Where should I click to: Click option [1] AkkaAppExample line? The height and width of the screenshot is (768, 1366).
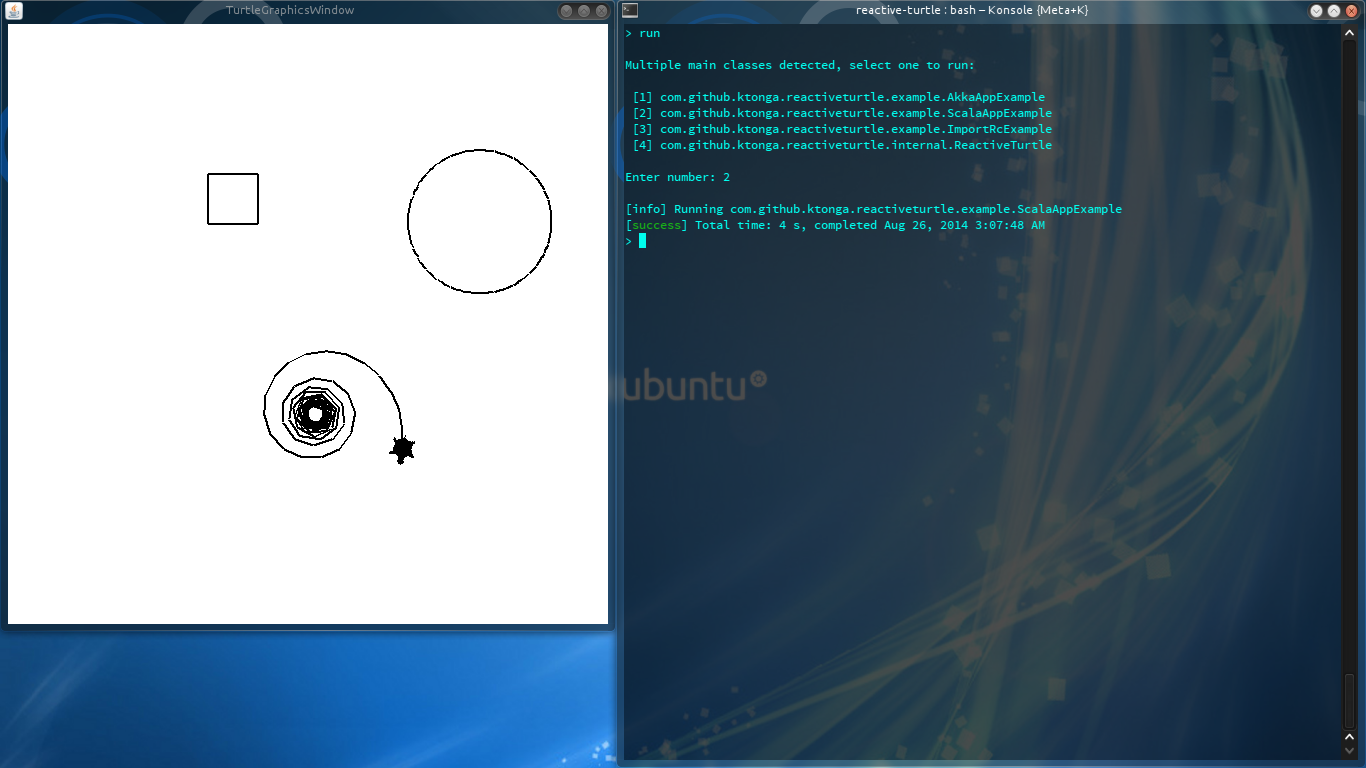tap(839, 97)
